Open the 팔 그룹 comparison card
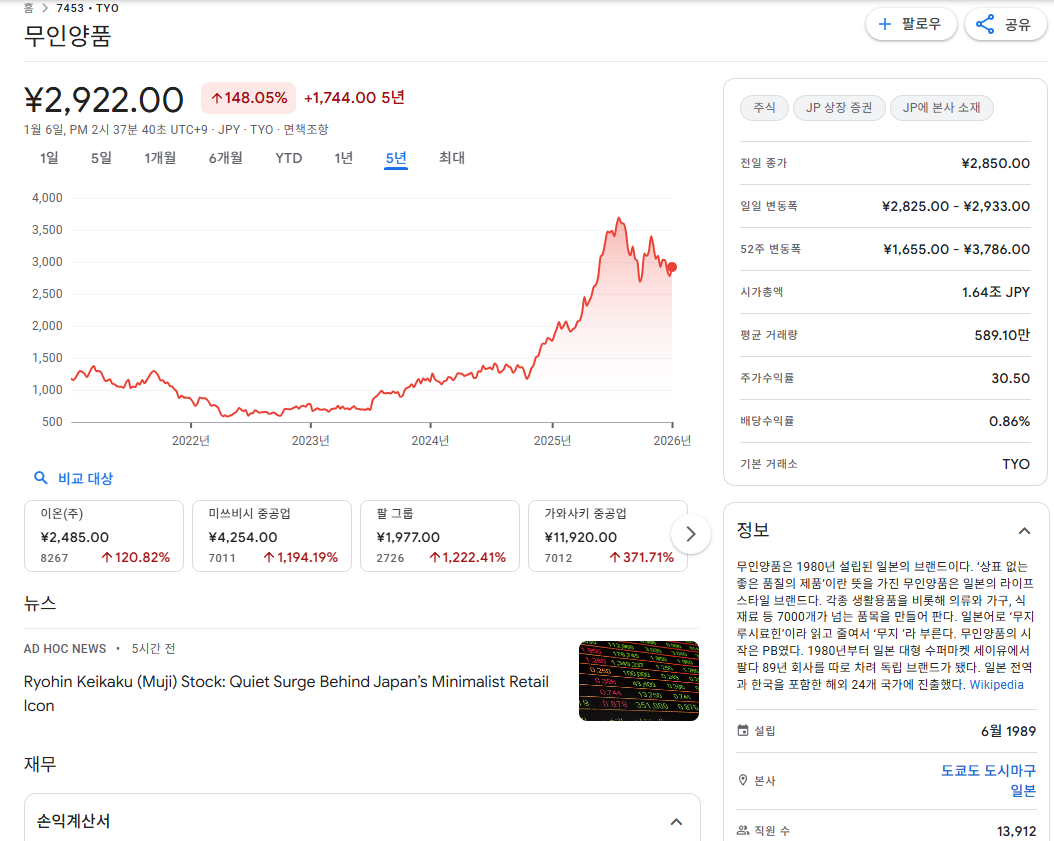This screenshot has width=1054, height=841. click(440, 536)
